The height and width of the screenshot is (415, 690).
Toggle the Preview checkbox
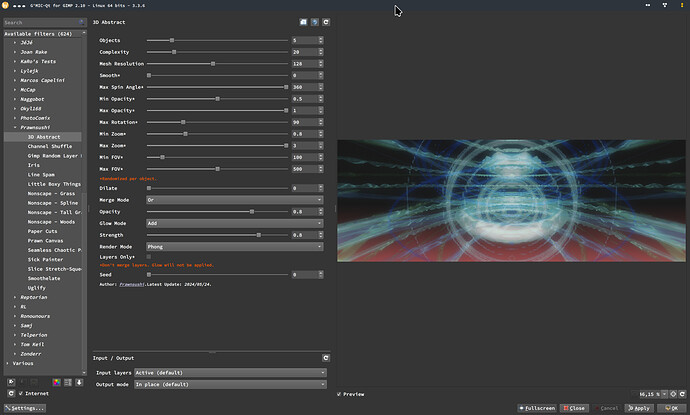pyautogui.click(x=339, y=394)
